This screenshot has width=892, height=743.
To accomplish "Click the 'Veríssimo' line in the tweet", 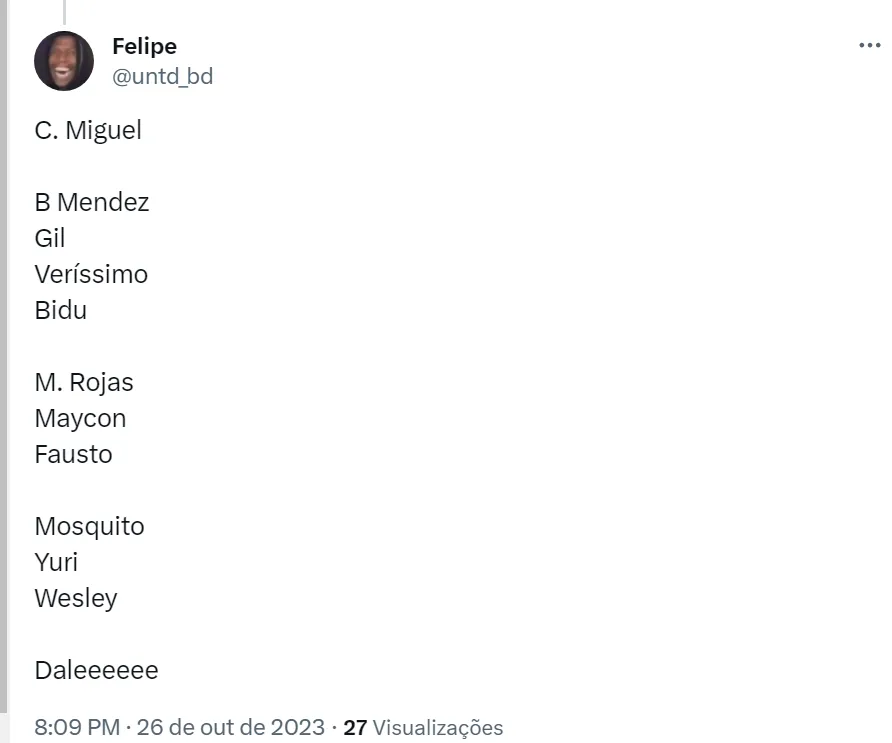I will tap(91, 274).
